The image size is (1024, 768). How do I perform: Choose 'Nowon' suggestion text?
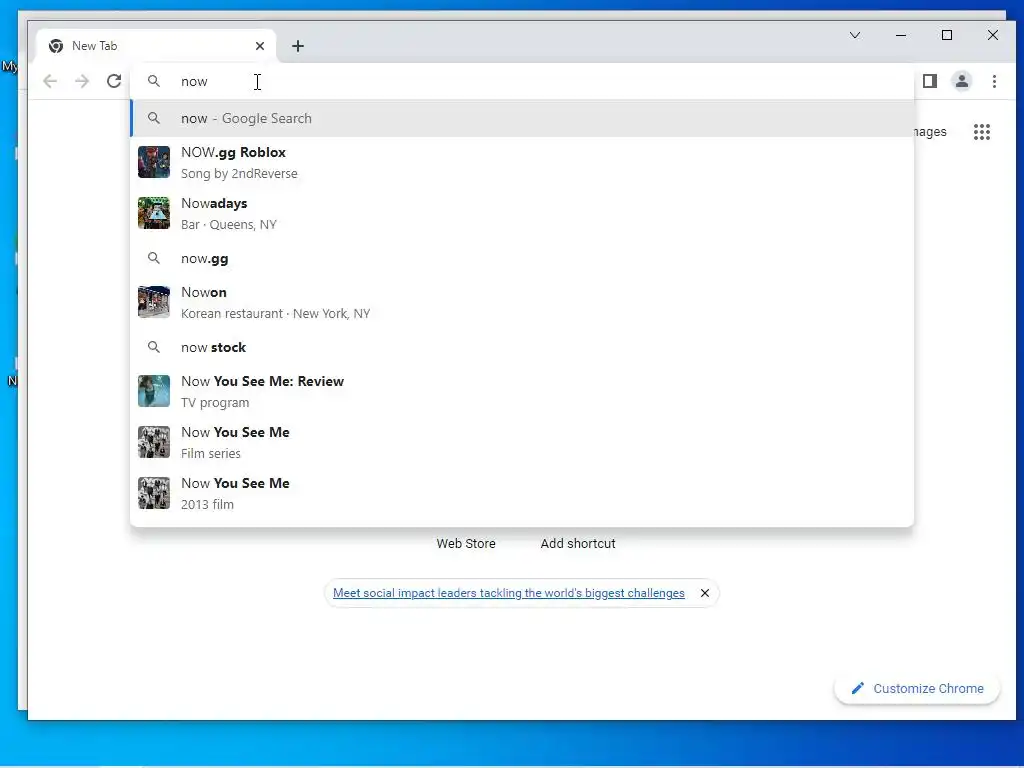pyautogui.click(x=204, y=292)
